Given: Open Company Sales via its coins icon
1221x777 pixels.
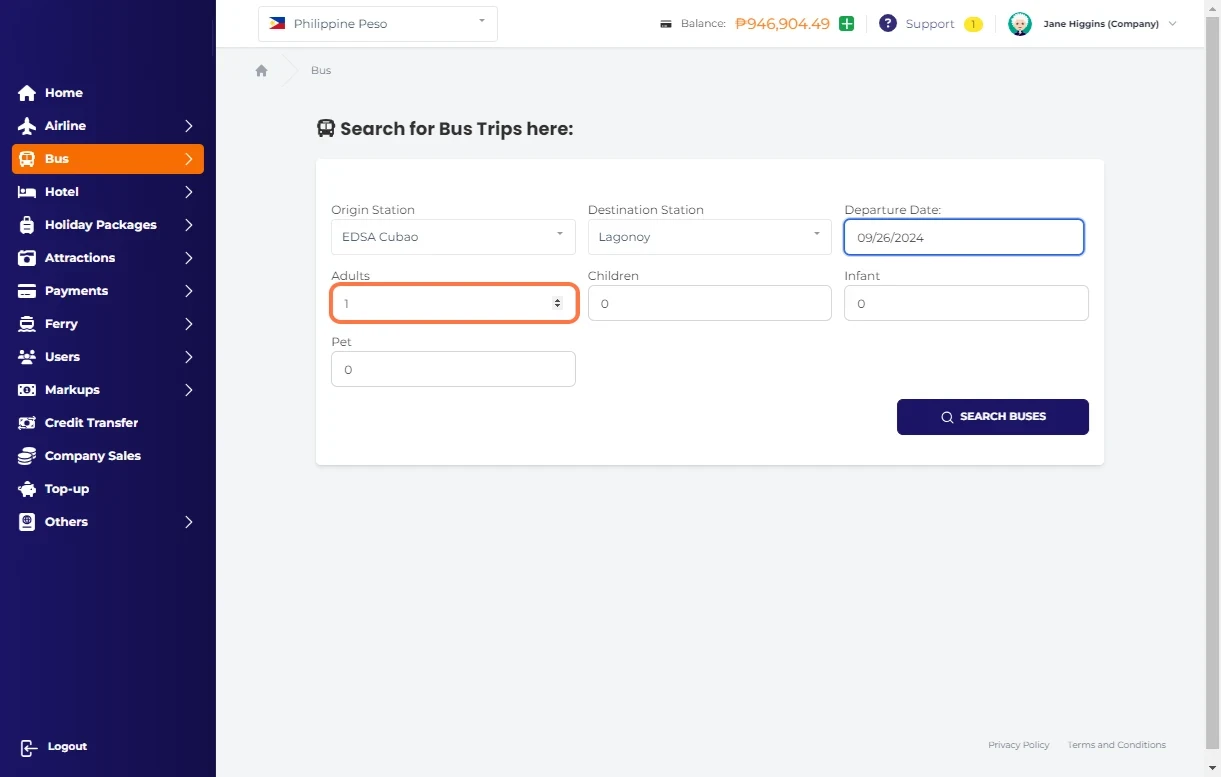Looking at the screenshot, I should click(x=27, y=456).
